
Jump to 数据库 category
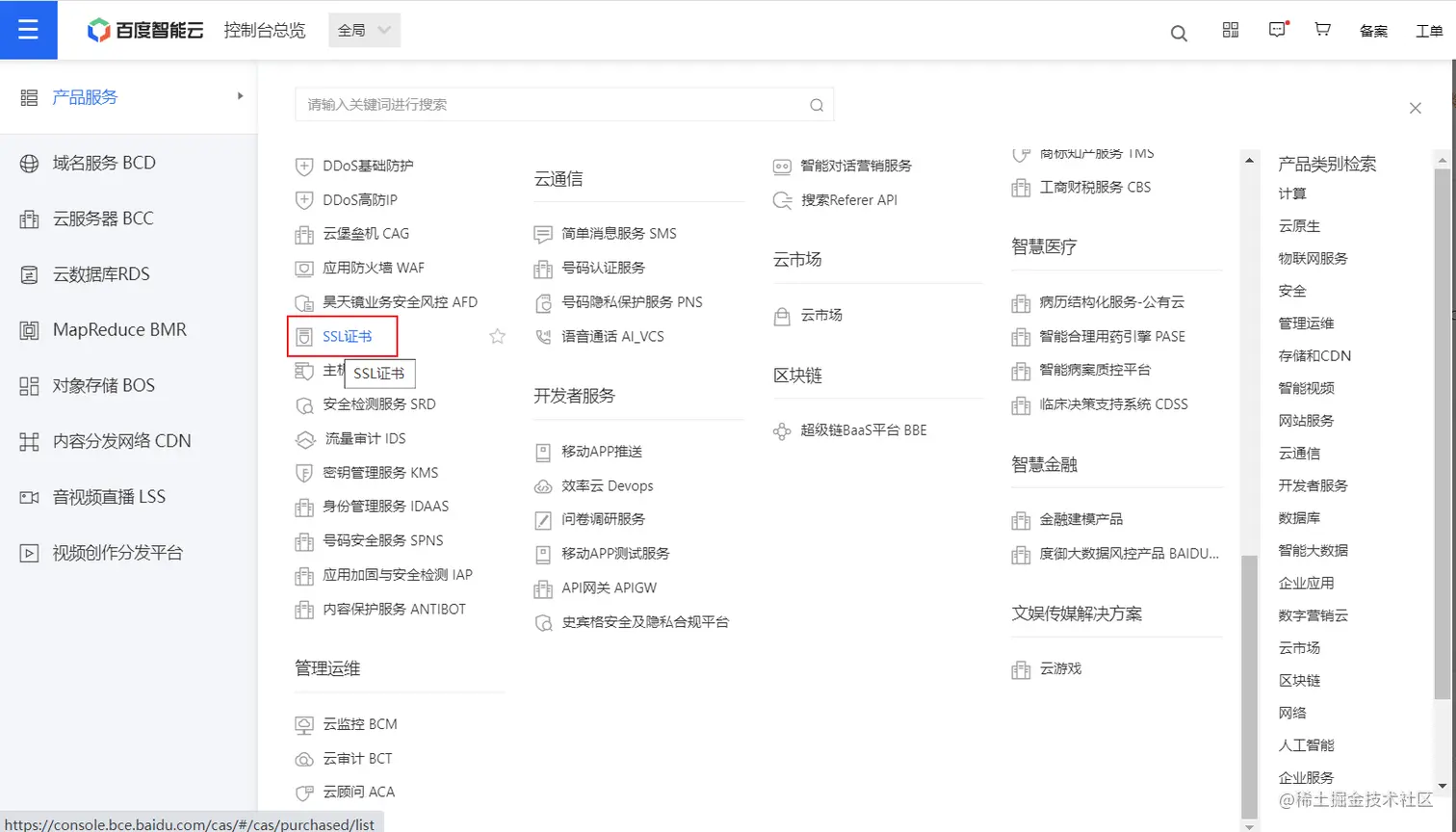(x=1299, y=518)
